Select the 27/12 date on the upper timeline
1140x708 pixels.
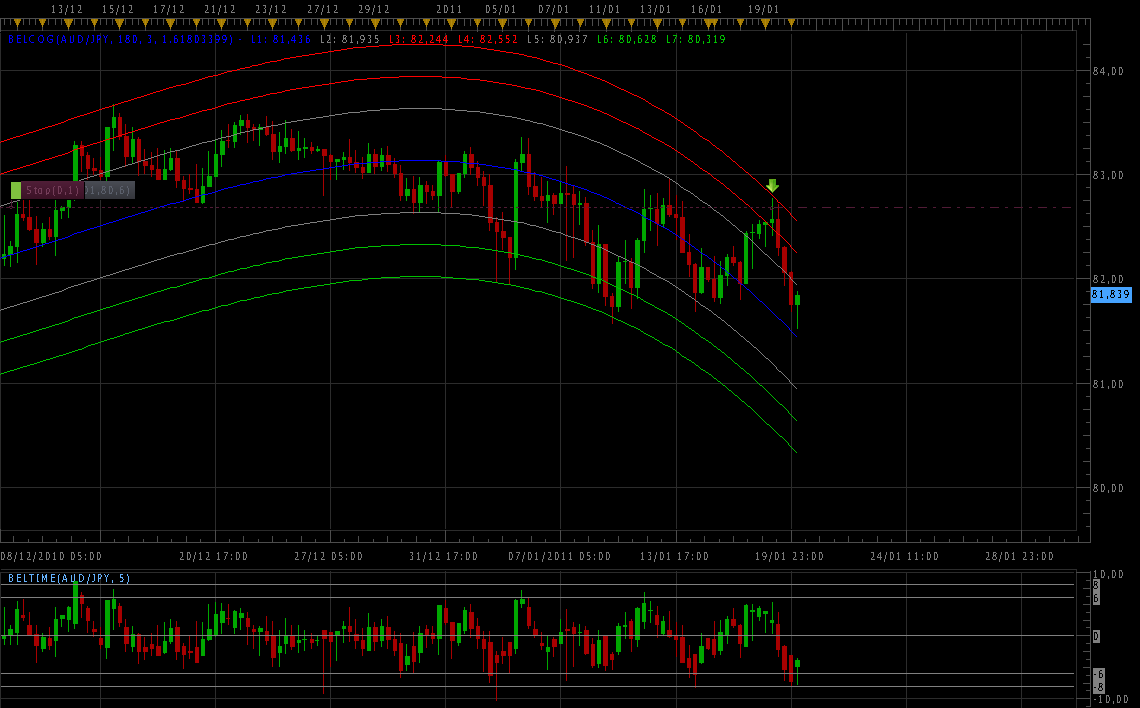[323, 10]
